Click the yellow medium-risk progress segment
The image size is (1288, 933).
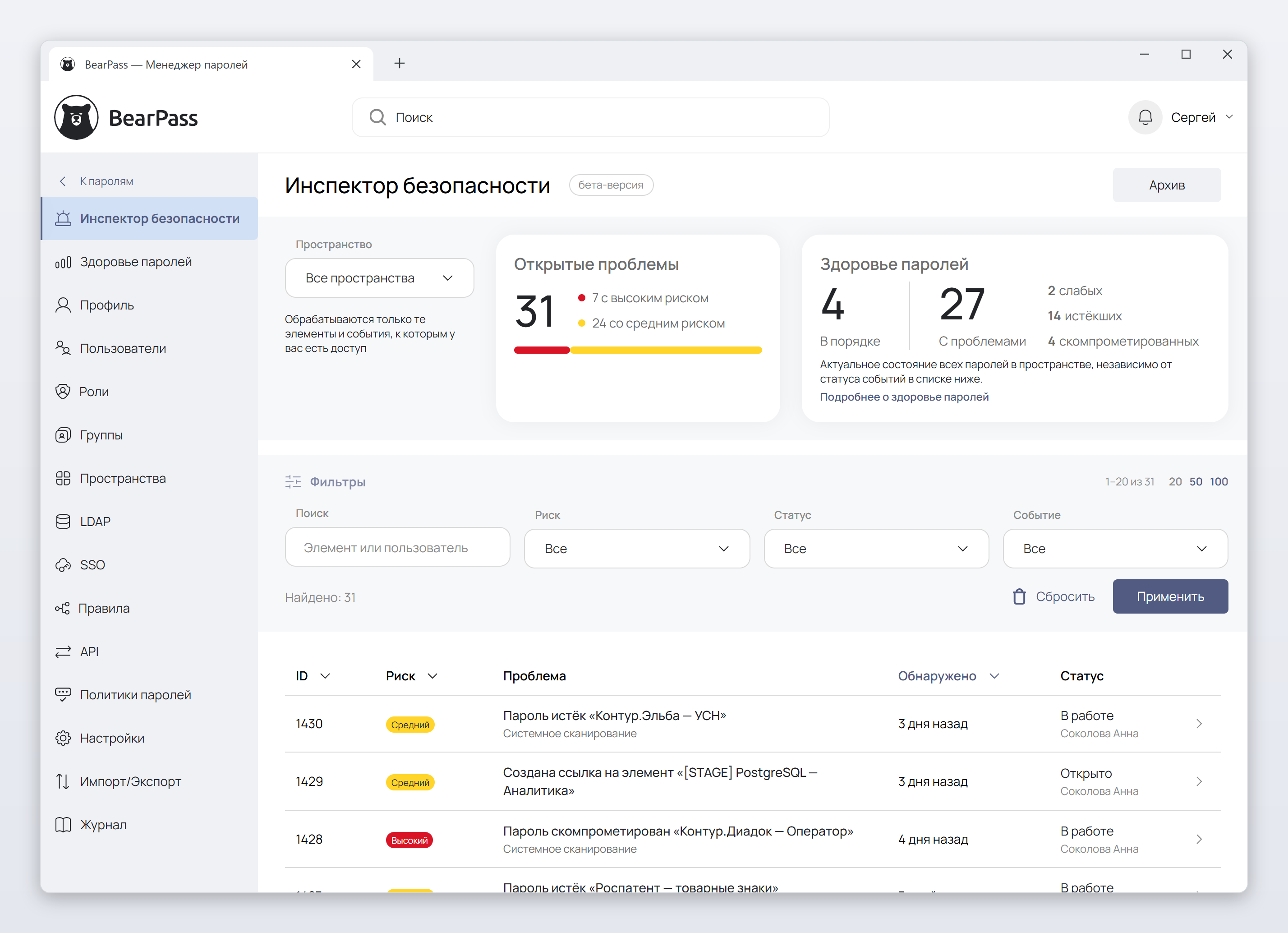pyautogui.click(x=666, y=350)
